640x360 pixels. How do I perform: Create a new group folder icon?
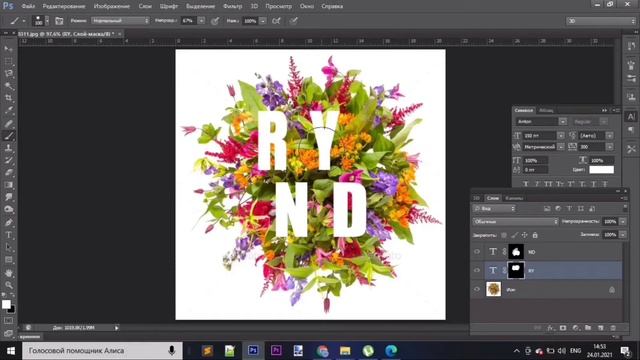pyautogui.click(x=588, y=328)
